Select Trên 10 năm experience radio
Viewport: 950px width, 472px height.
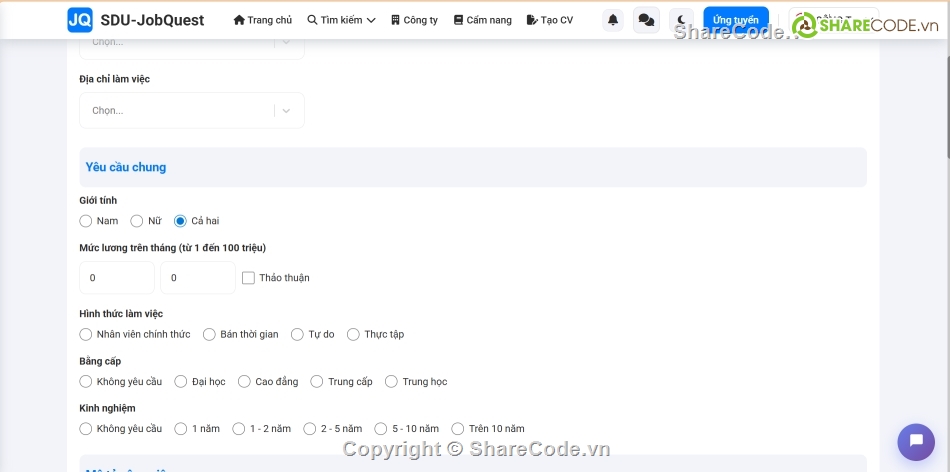457,429
